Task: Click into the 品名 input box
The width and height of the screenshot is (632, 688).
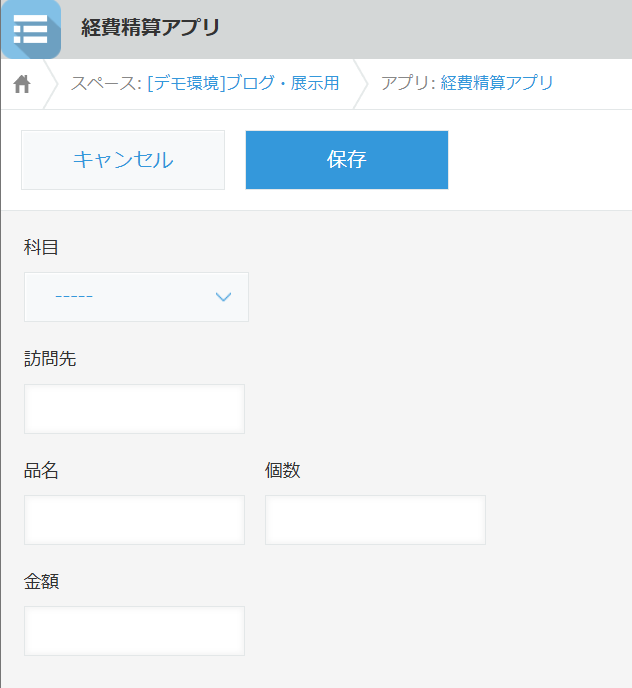Action: [134, 520]
